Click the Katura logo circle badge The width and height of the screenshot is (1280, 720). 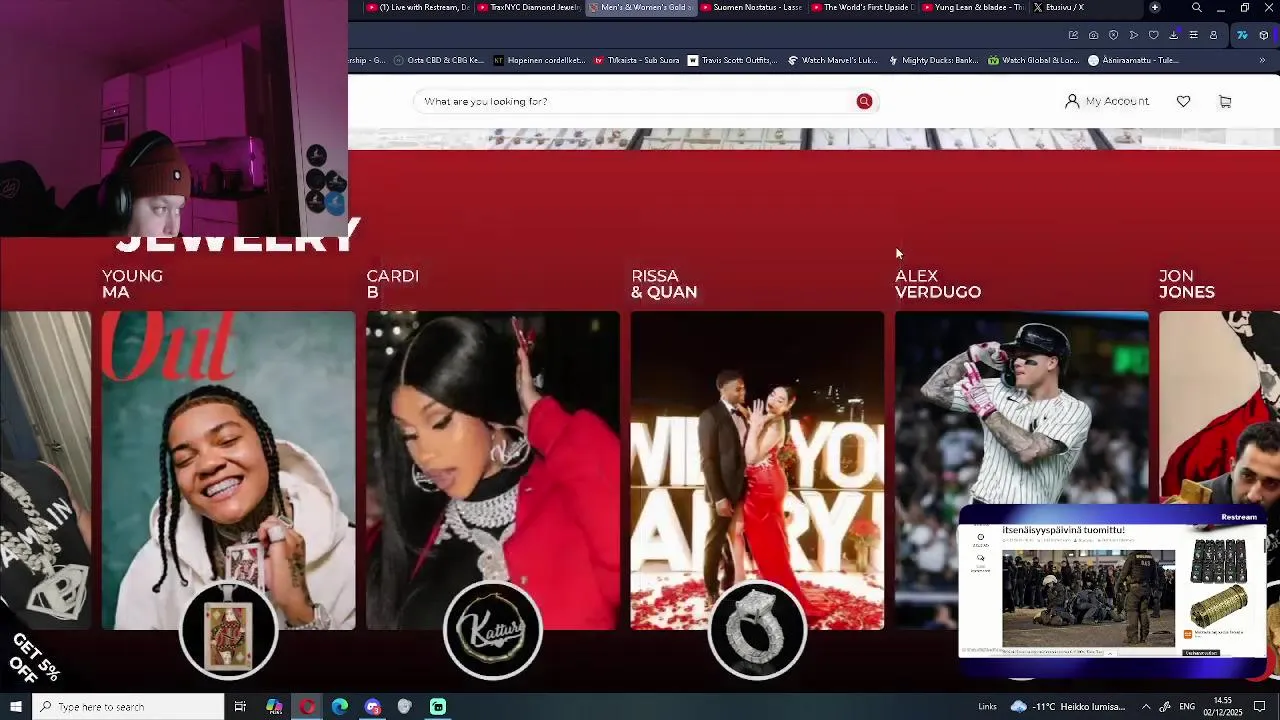(492, 630)
